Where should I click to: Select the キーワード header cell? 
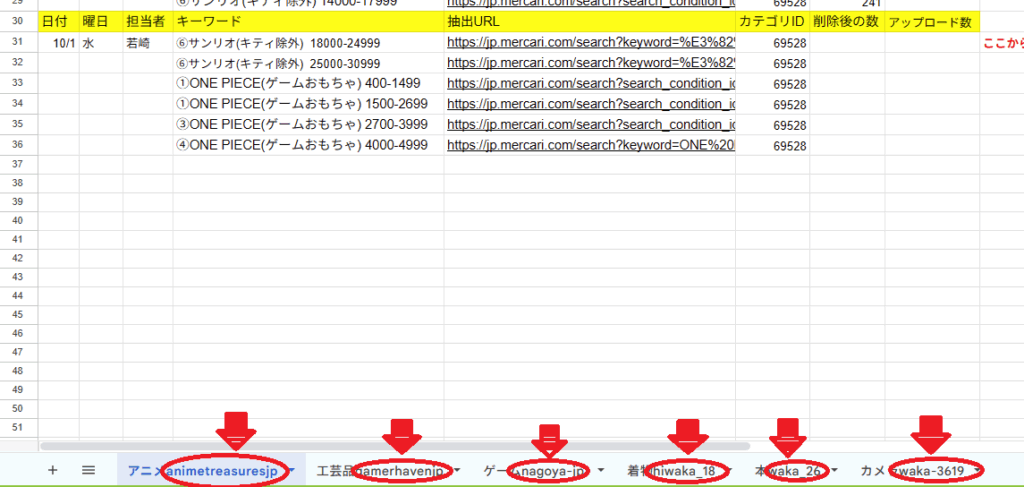click(307, 21)
